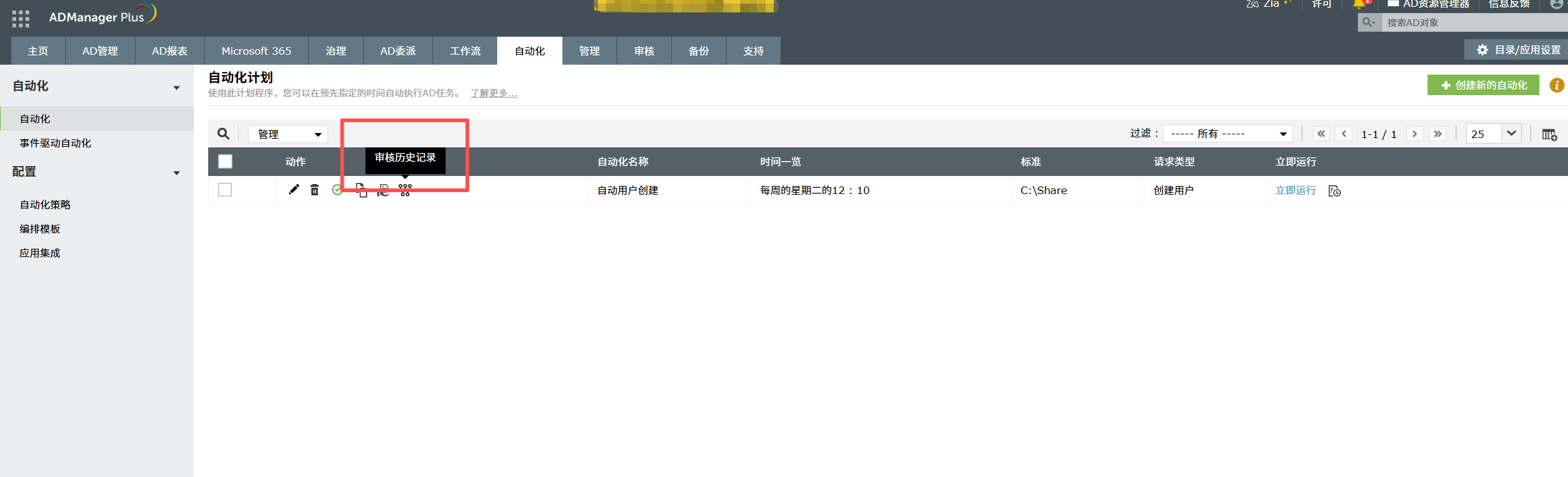Screen dimensions: 1568x477
Task: Open the search-type magnifier dropdown in header
Action: click(x=1369, y=22)
